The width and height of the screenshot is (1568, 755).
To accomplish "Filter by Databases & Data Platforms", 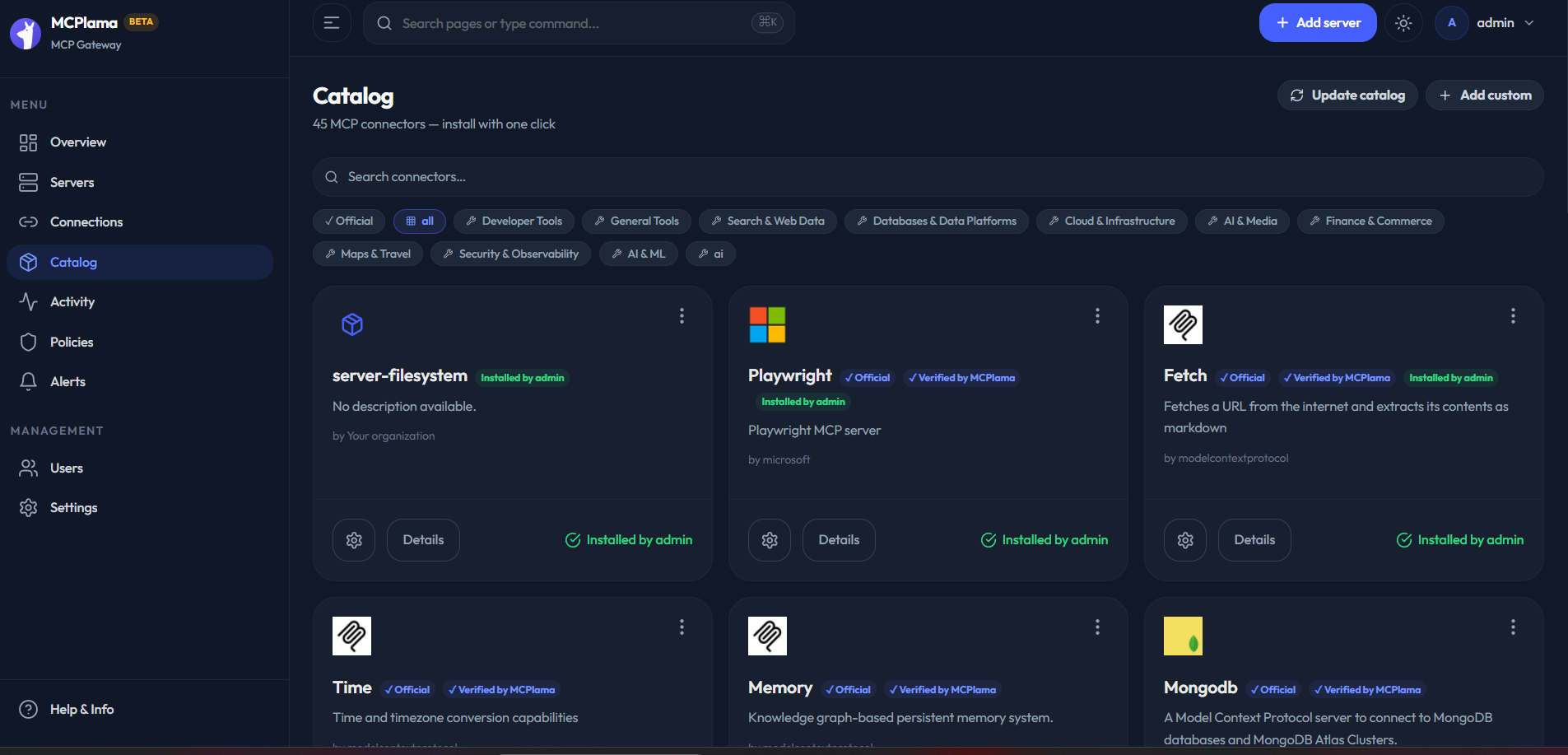I will tap(937, 221).
